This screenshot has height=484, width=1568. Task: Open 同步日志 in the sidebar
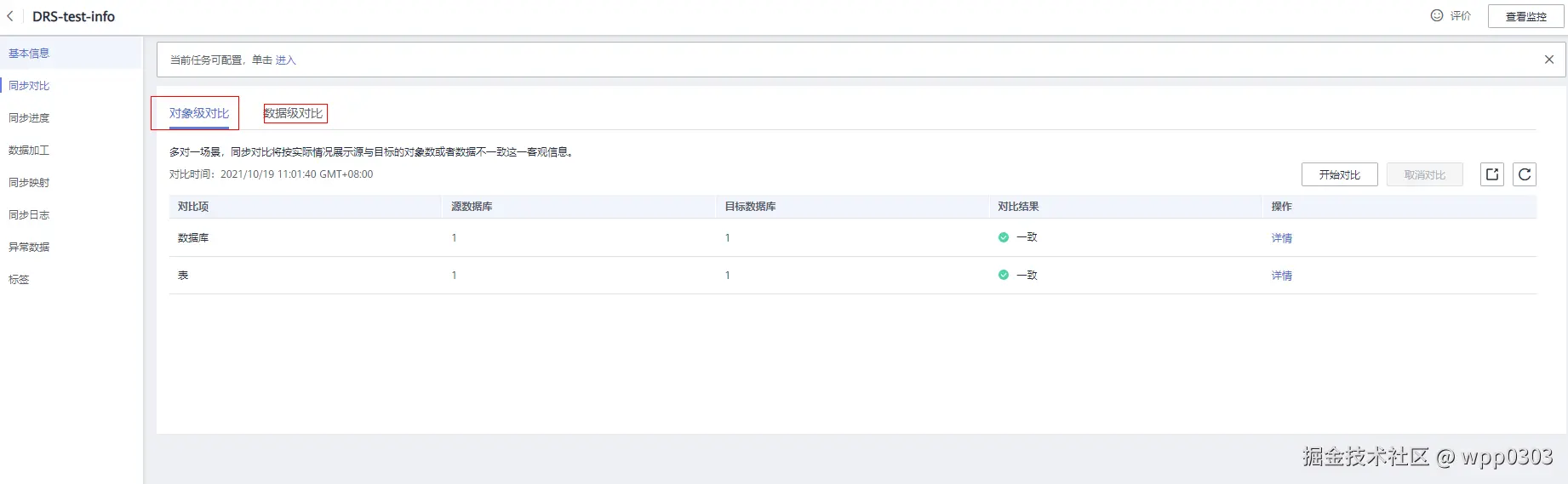(29, 214)
